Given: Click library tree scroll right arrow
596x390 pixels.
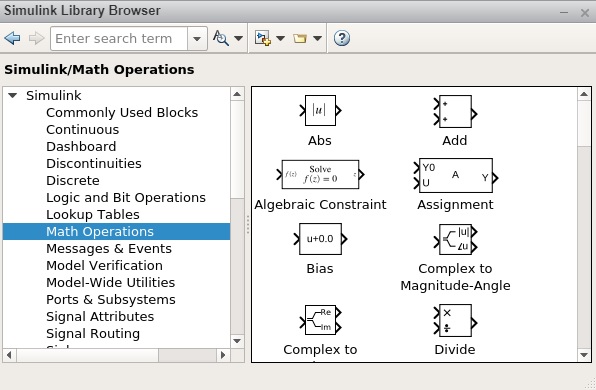Looking at the screenshot, I should 223,355.
